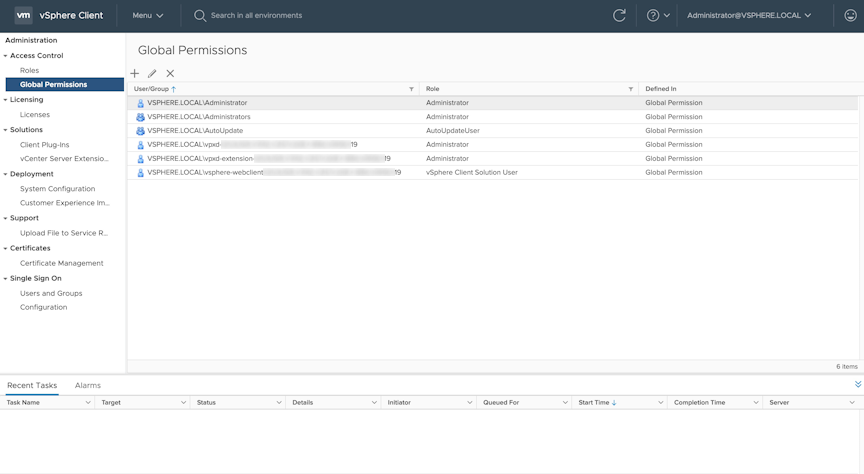
Task: Click the Add permission plus icon
Action: [134, 73]
